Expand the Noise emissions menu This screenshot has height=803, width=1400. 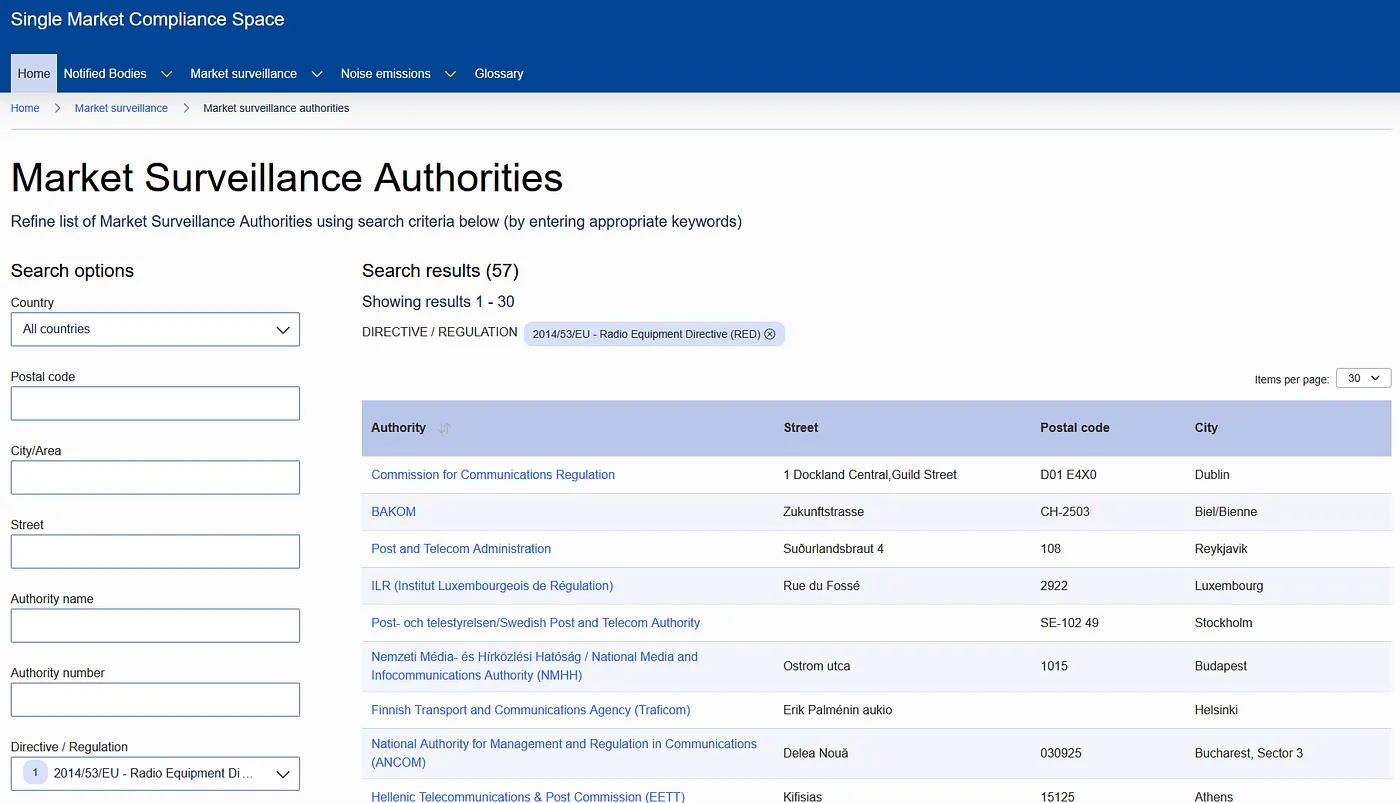(x=397, y=73)
